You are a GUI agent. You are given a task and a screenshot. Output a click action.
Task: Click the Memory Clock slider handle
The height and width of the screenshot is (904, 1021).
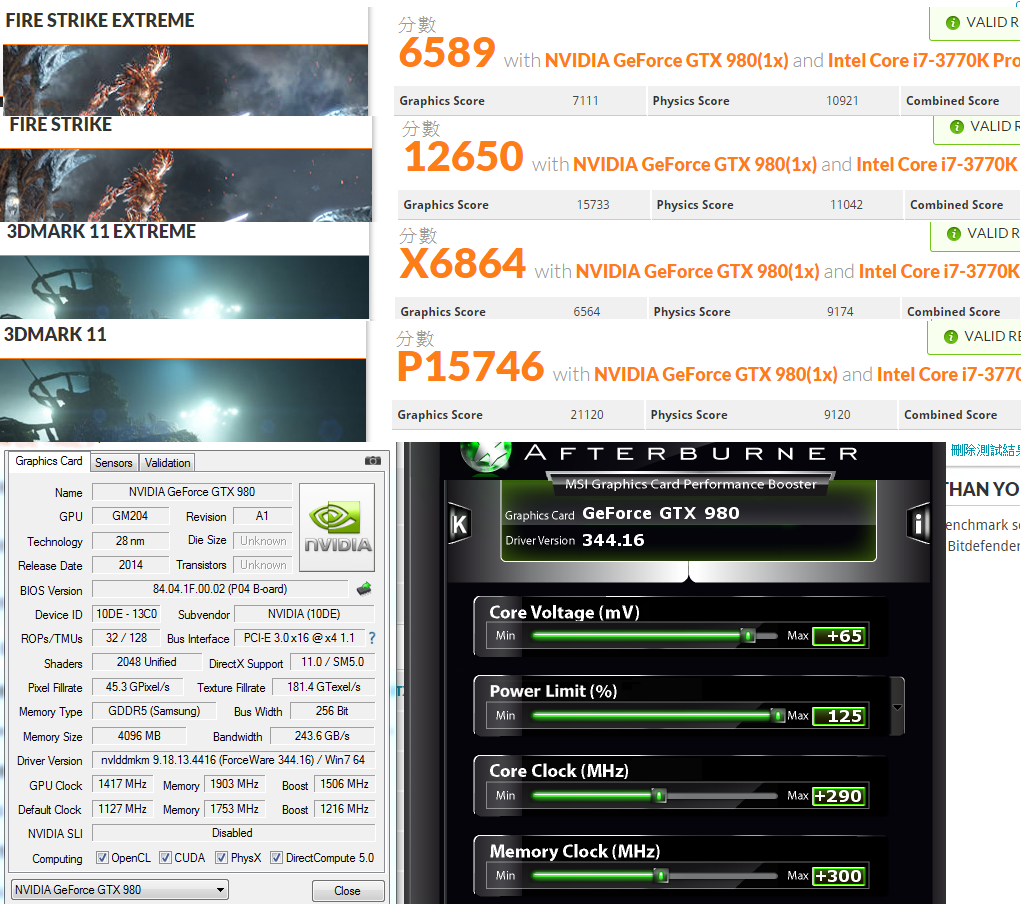click(x=661, y=875)
